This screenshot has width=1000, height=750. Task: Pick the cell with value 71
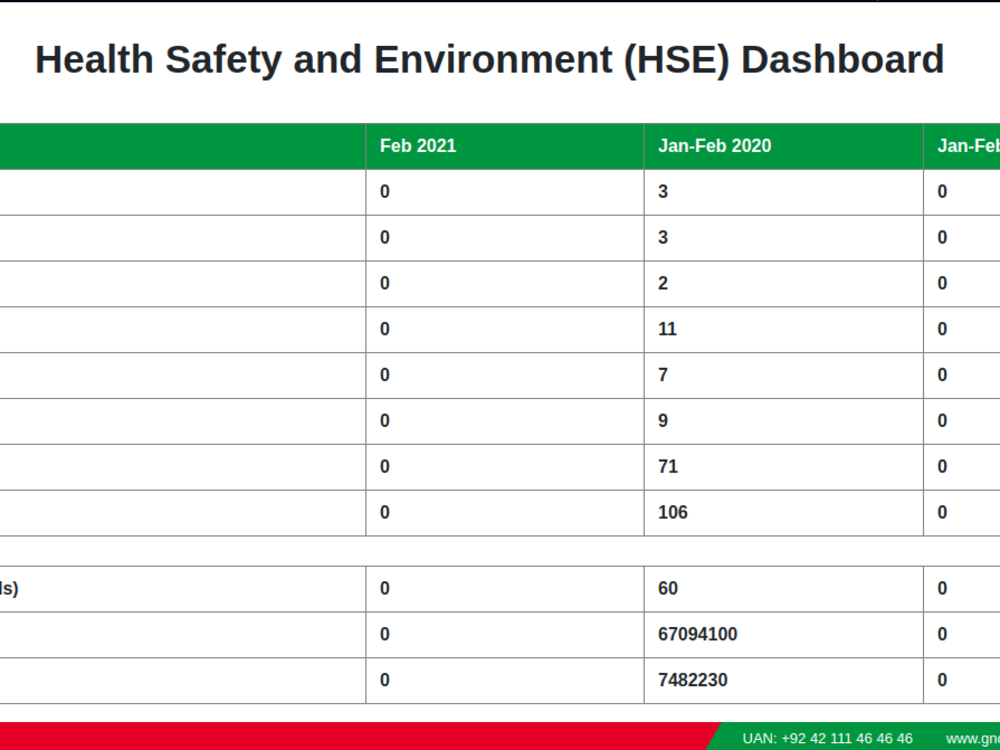click(784, 467)
